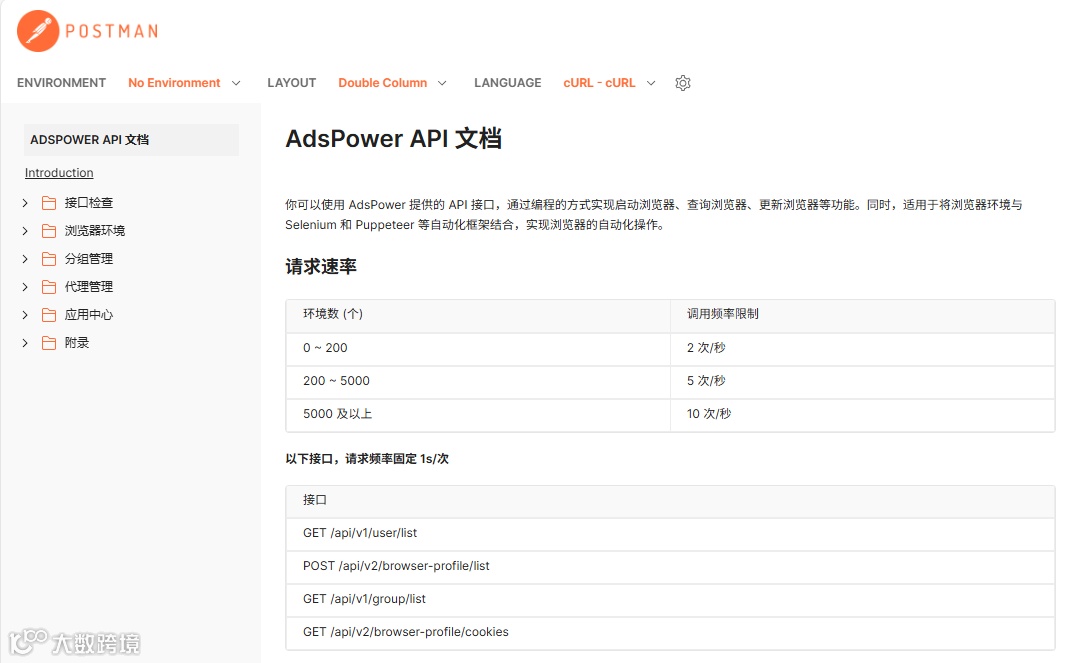
Task: Open the 浏览器环境 sidebar item
Action: pyautogui.click(x=95, y=231)
